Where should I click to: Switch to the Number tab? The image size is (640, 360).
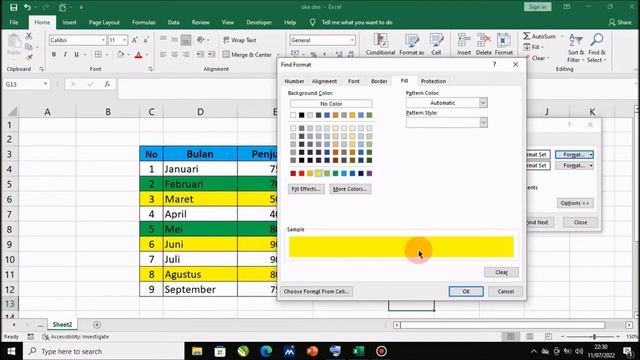294,81
